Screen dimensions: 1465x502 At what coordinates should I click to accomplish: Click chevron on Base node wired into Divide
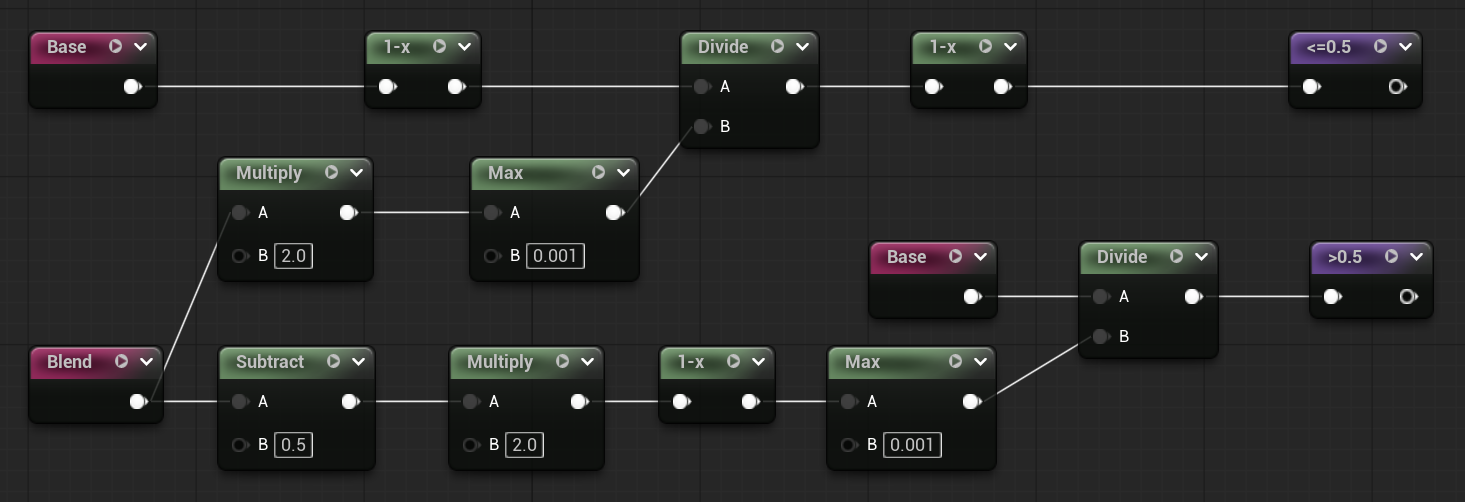(981, 257)
